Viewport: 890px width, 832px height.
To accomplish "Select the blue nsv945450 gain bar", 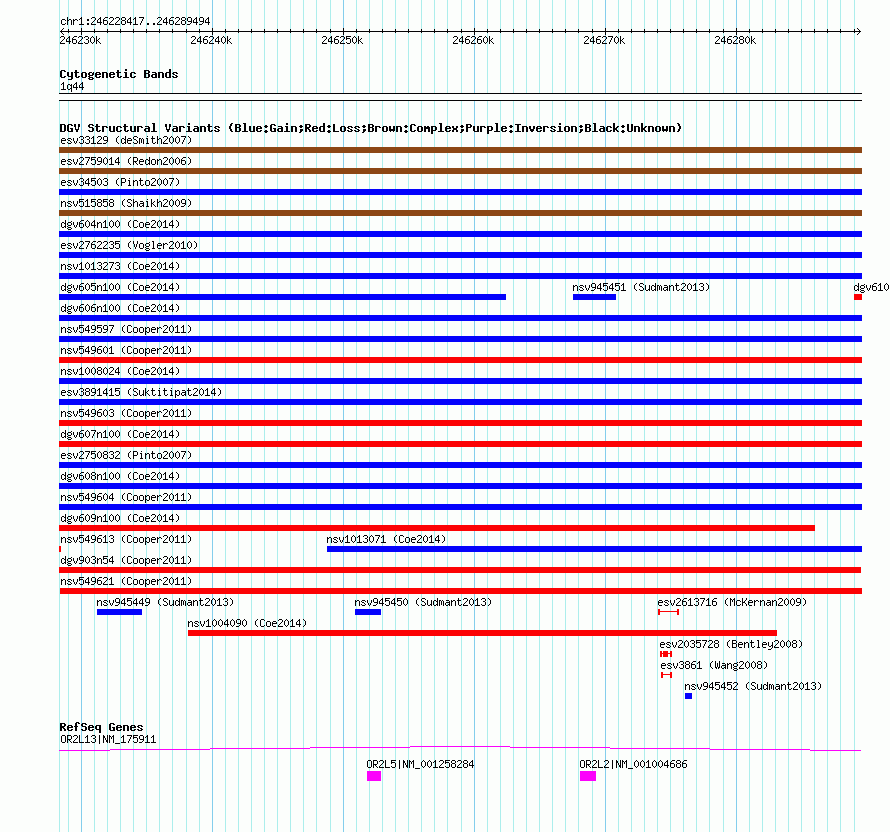I will 368,612.
